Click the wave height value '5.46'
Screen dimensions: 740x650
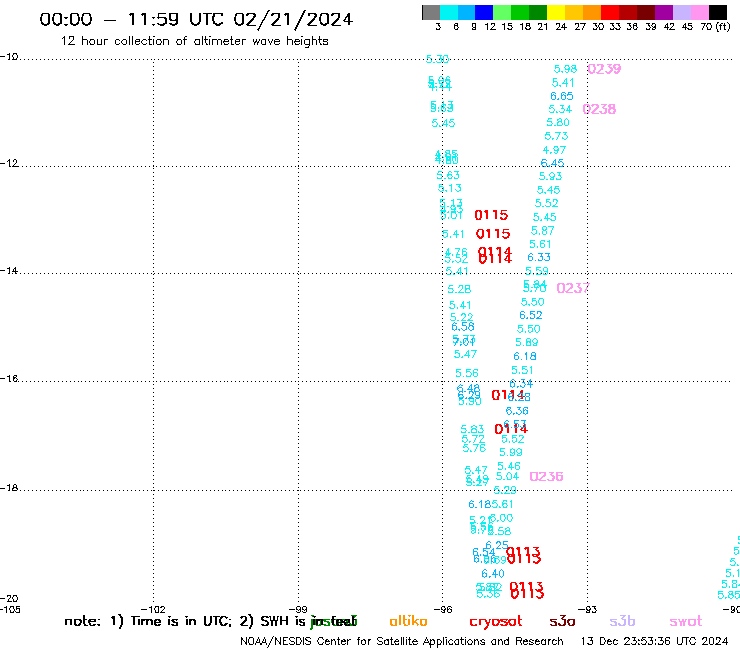coord(509,466)
